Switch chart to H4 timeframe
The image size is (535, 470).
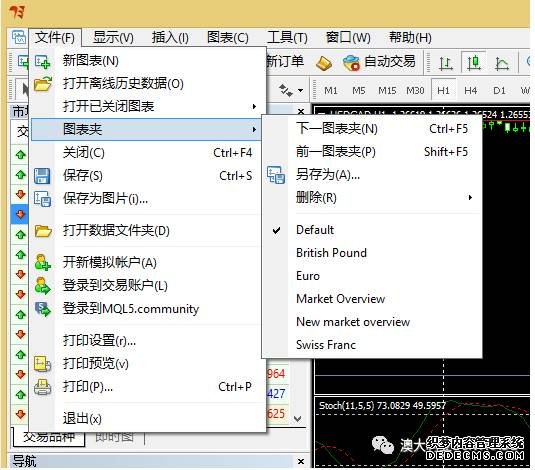tap(470, 90)
